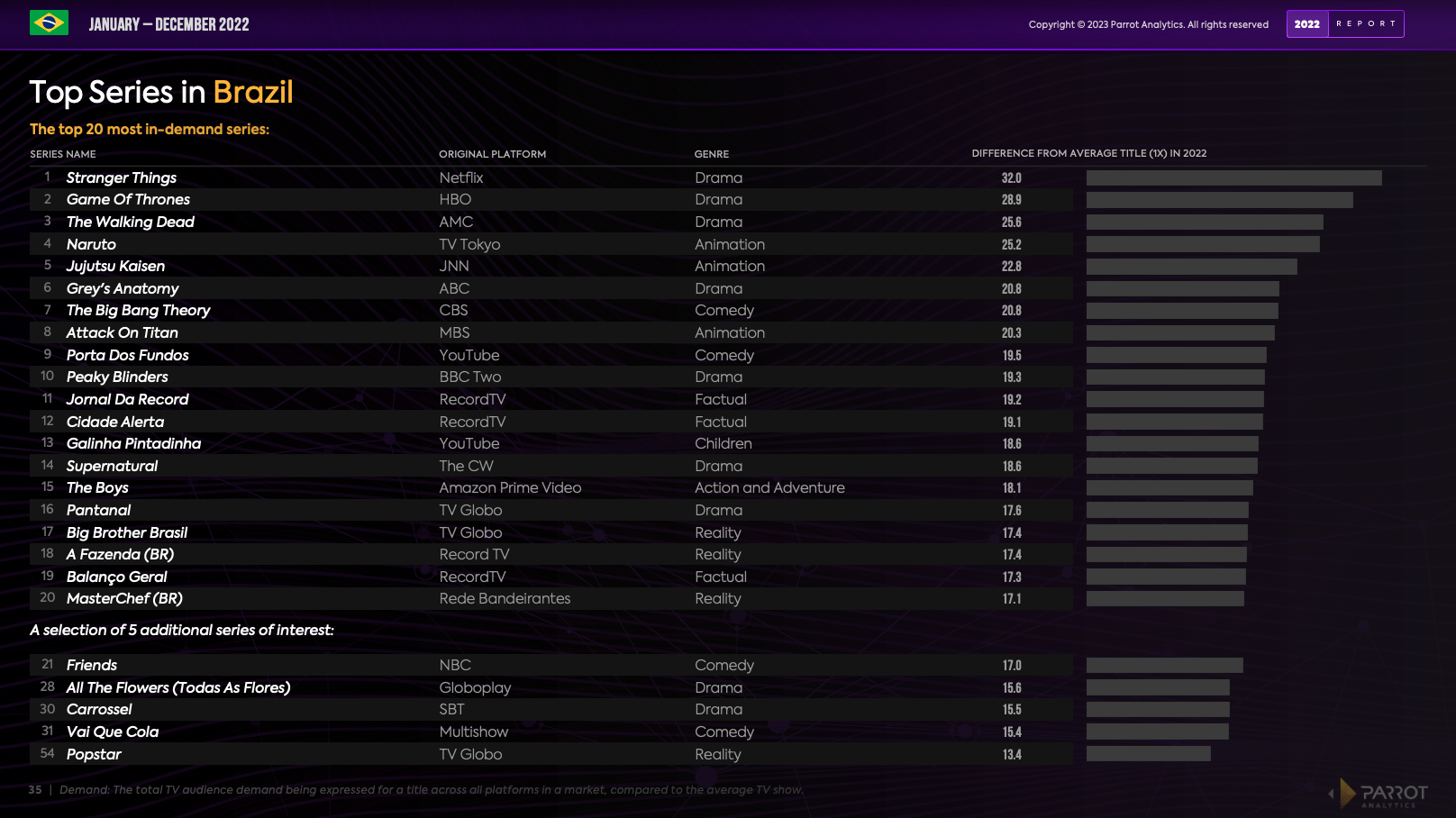Select 'The Boys' series name
This screenshot has width=1456, height=818.
click(x=97, y=487)
